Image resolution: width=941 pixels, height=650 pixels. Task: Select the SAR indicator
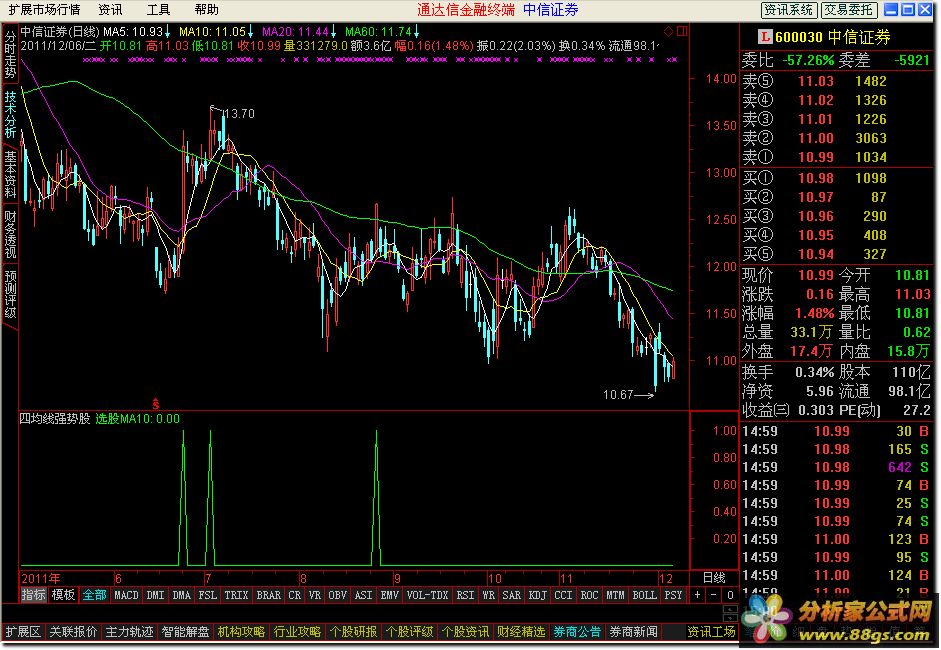tap(512, 595)
